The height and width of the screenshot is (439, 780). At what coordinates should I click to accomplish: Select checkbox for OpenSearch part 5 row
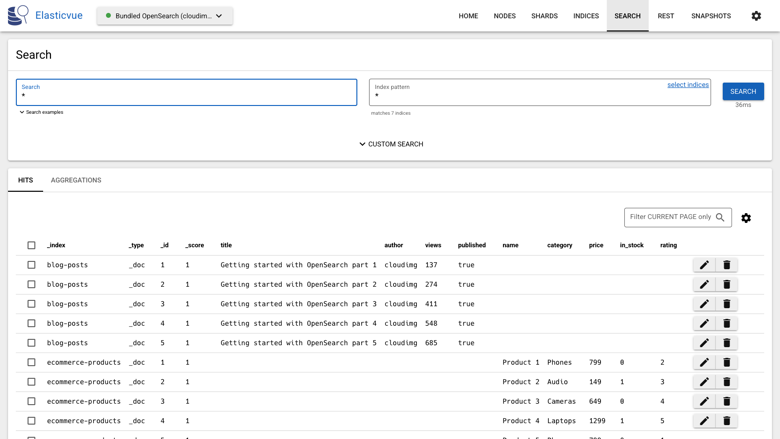pyautogui.click(x=31, y=343)
